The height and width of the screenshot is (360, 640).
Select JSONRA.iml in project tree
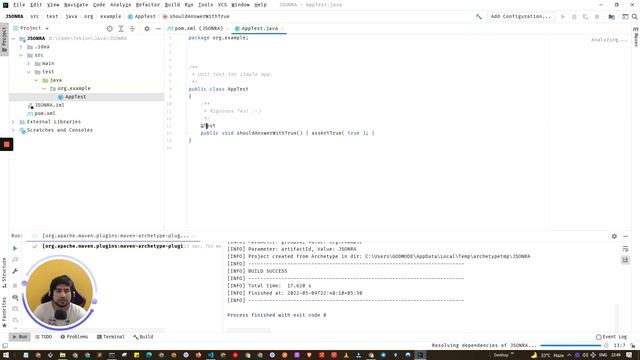click(x=46, y=105)
